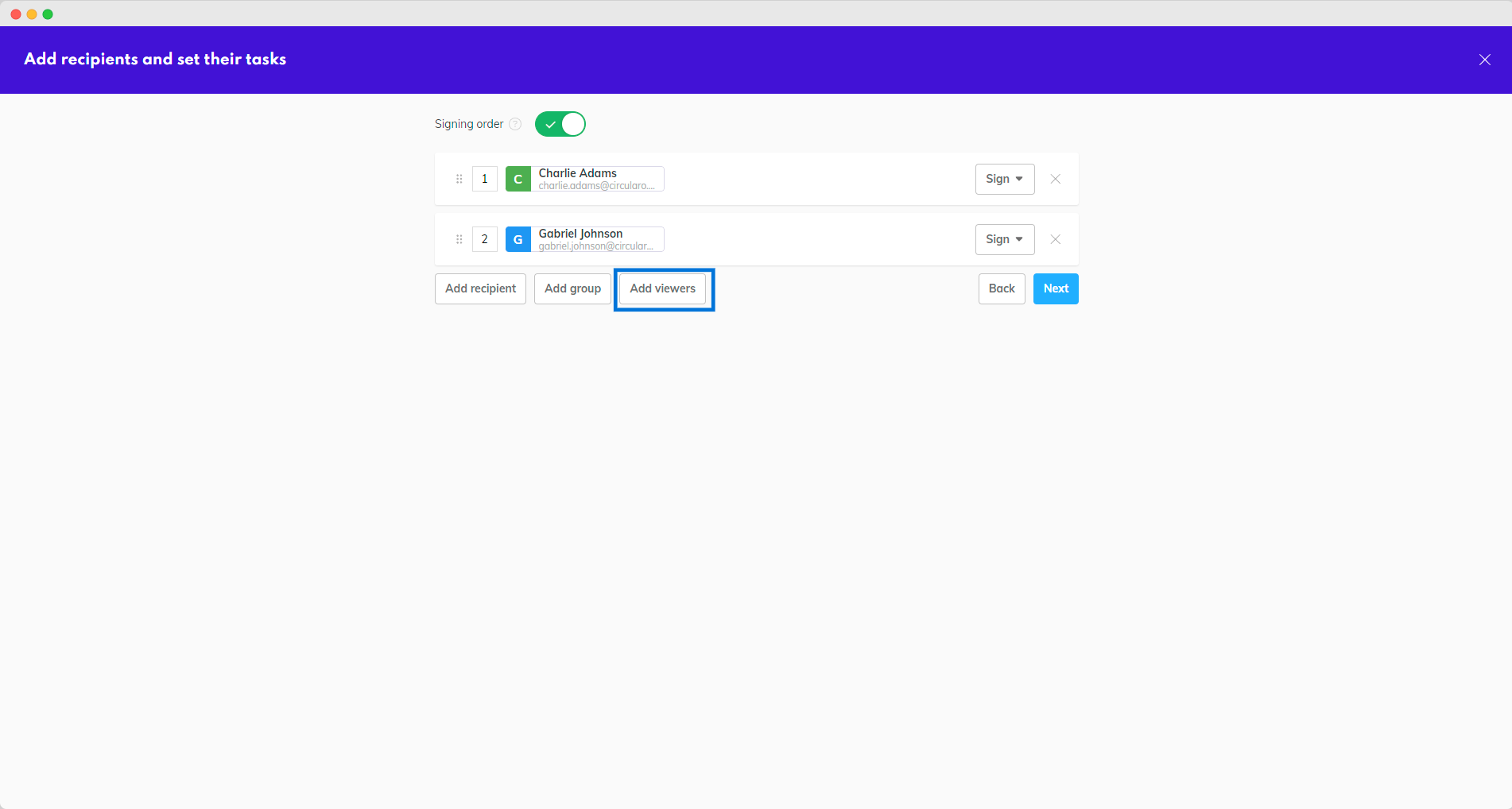Viewport: 1512px width, 809px height.
Task: Open the Sign dropdown for Charlie Adams
Action: pyautogui.click(x=1004, y=179)
